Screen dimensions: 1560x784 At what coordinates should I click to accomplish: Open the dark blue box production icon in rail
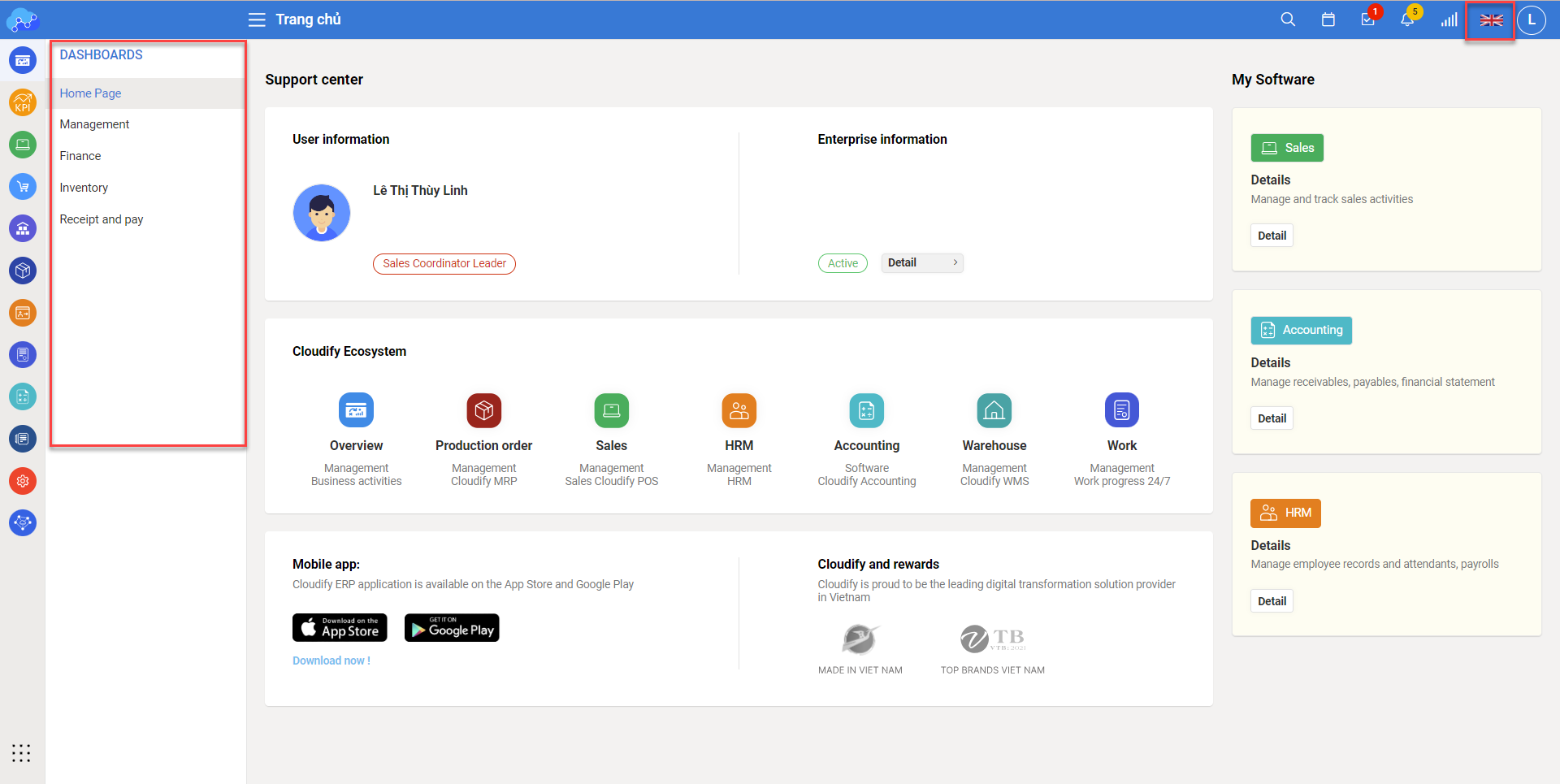[23, 271]
